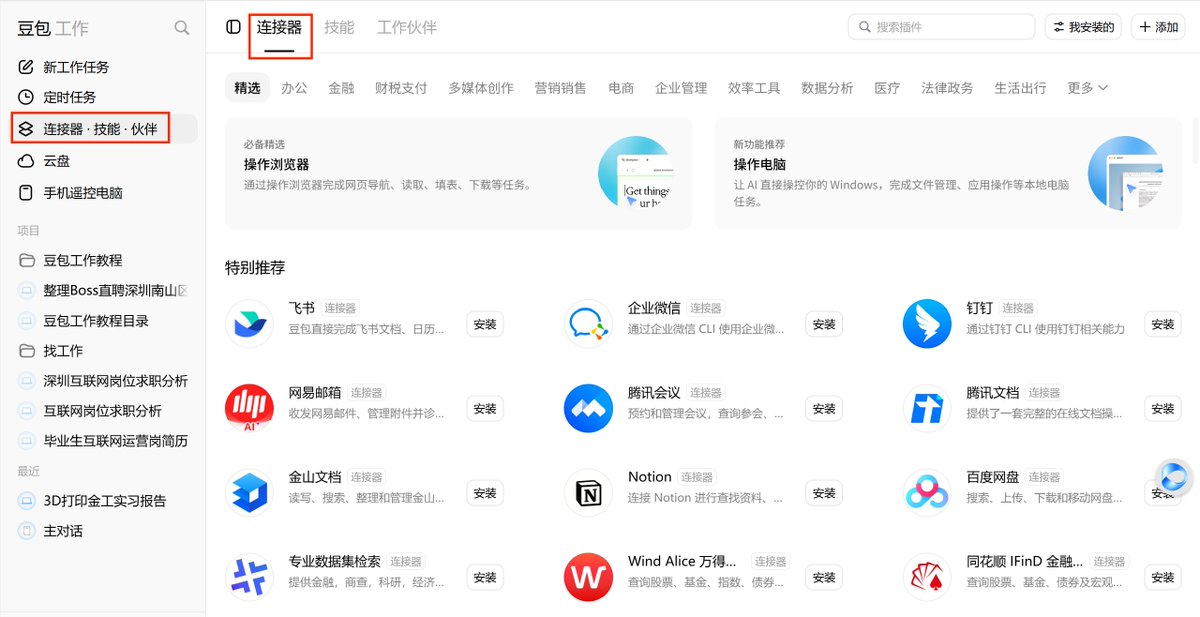Viewport: 1200px width, 617px height.
Task: Expand the 更多 categories dropdown
Action: 1087,88
